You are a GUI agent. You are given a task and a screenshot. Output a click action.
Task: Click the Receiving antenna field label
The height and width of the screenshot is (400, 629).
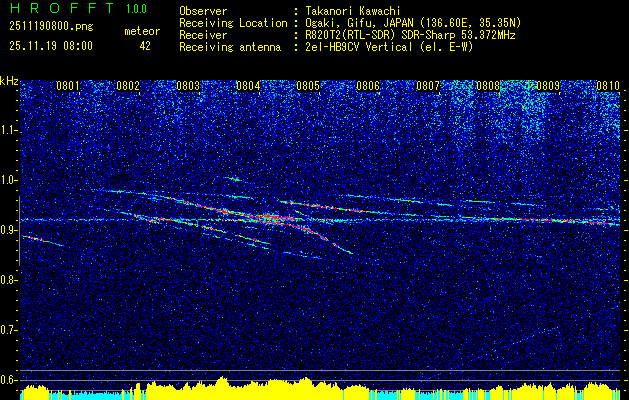tap(230, 47)
